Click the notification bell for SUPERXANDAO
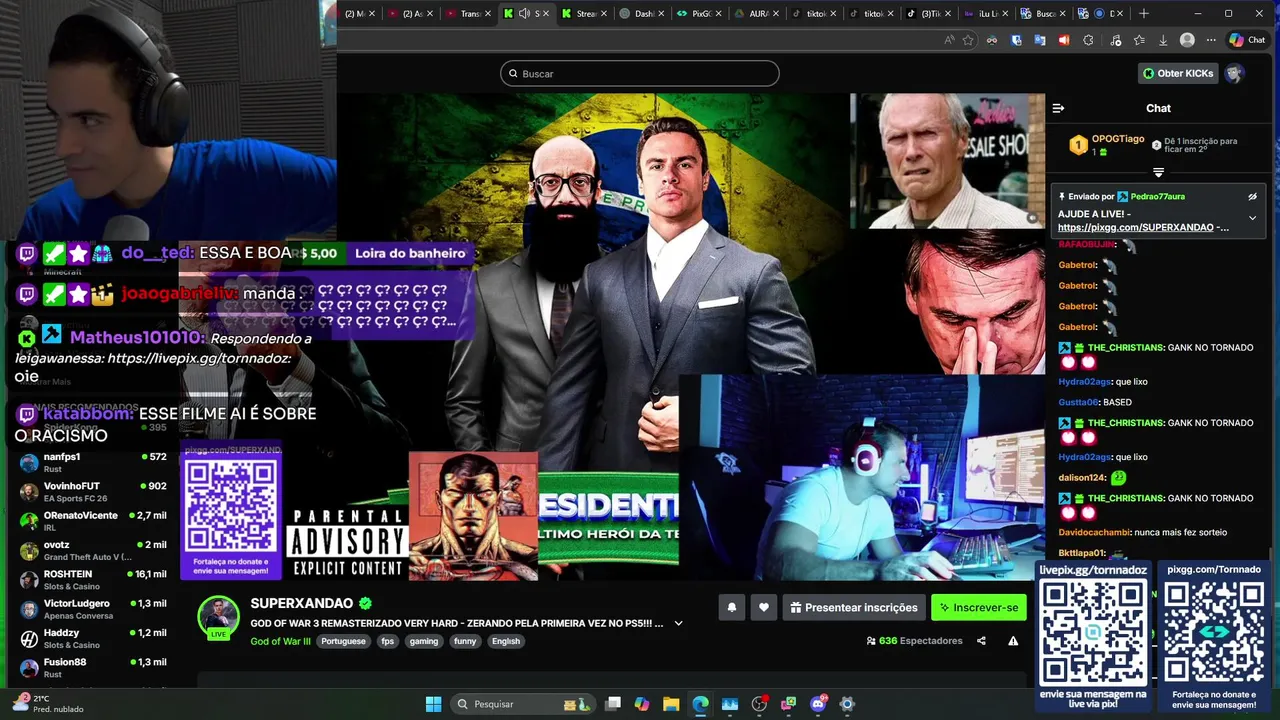Screen dimensions: 1280x720 tap(732, 607)
